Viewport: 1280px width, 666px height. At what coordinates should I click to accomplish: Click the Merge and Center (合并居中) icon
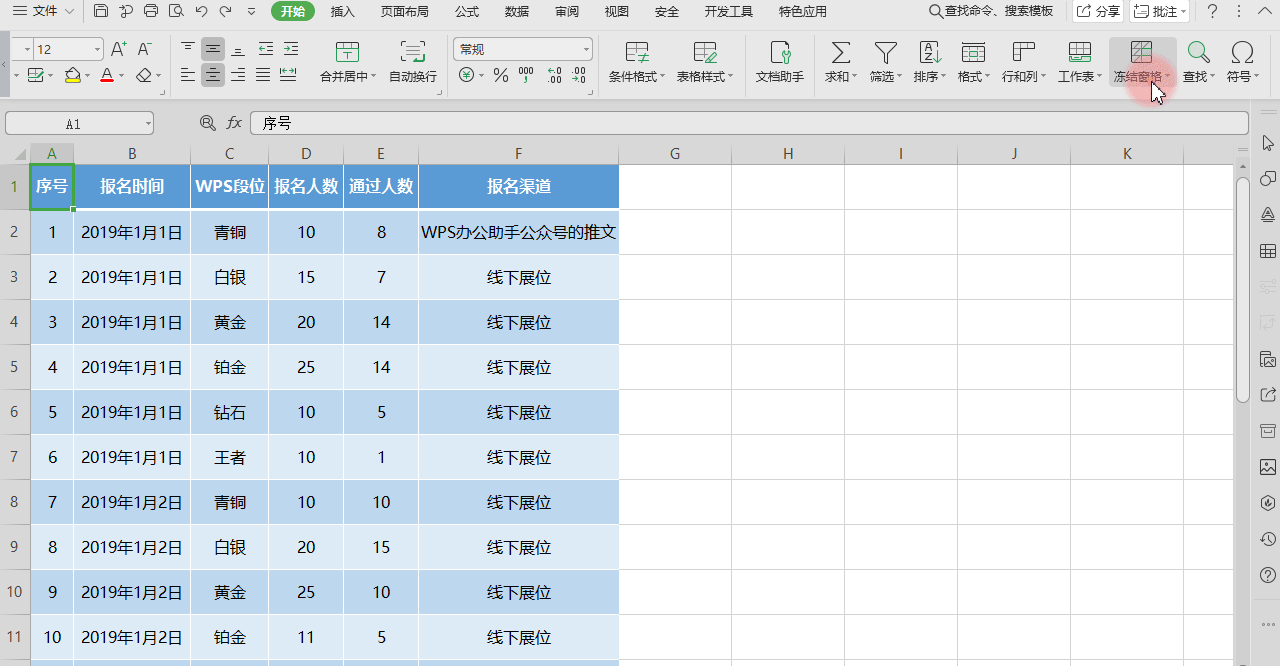(x=347, y=53)
